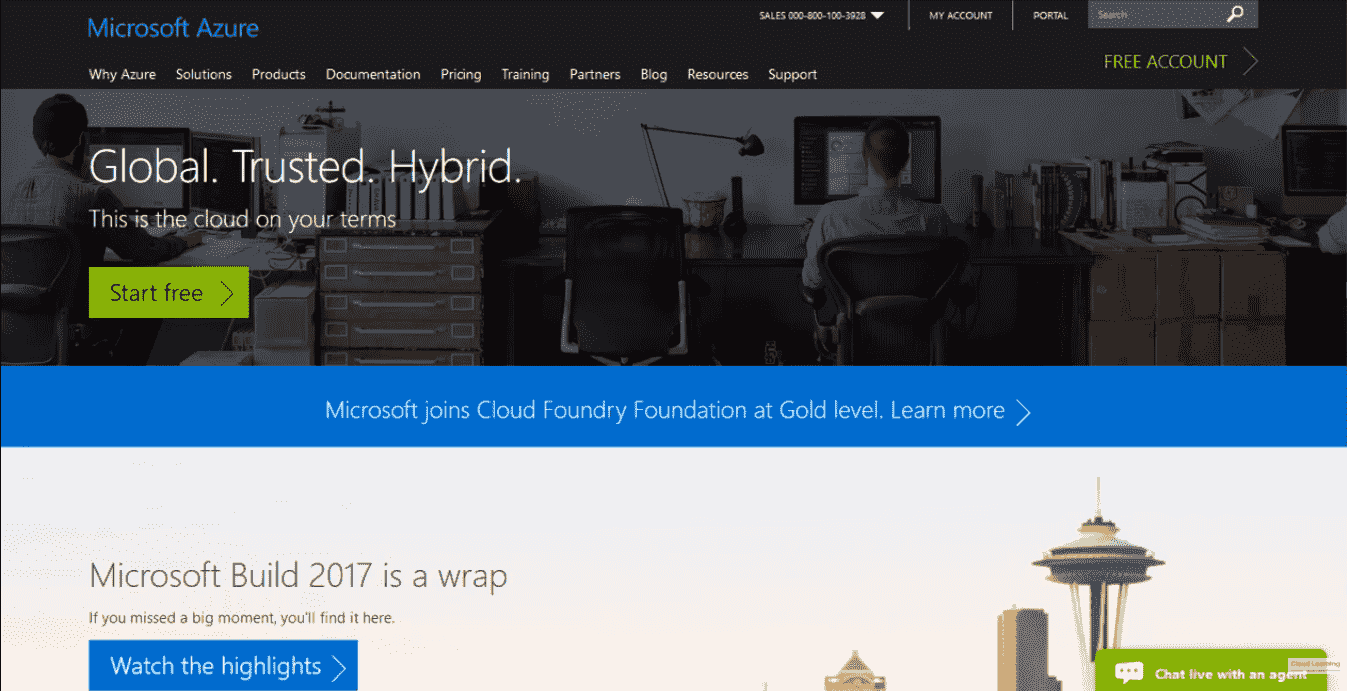The height and width of the screenshot is (691, 1347).
Task: Click the green Start free button
Action: pyautogui.click(x=169, y=293)
